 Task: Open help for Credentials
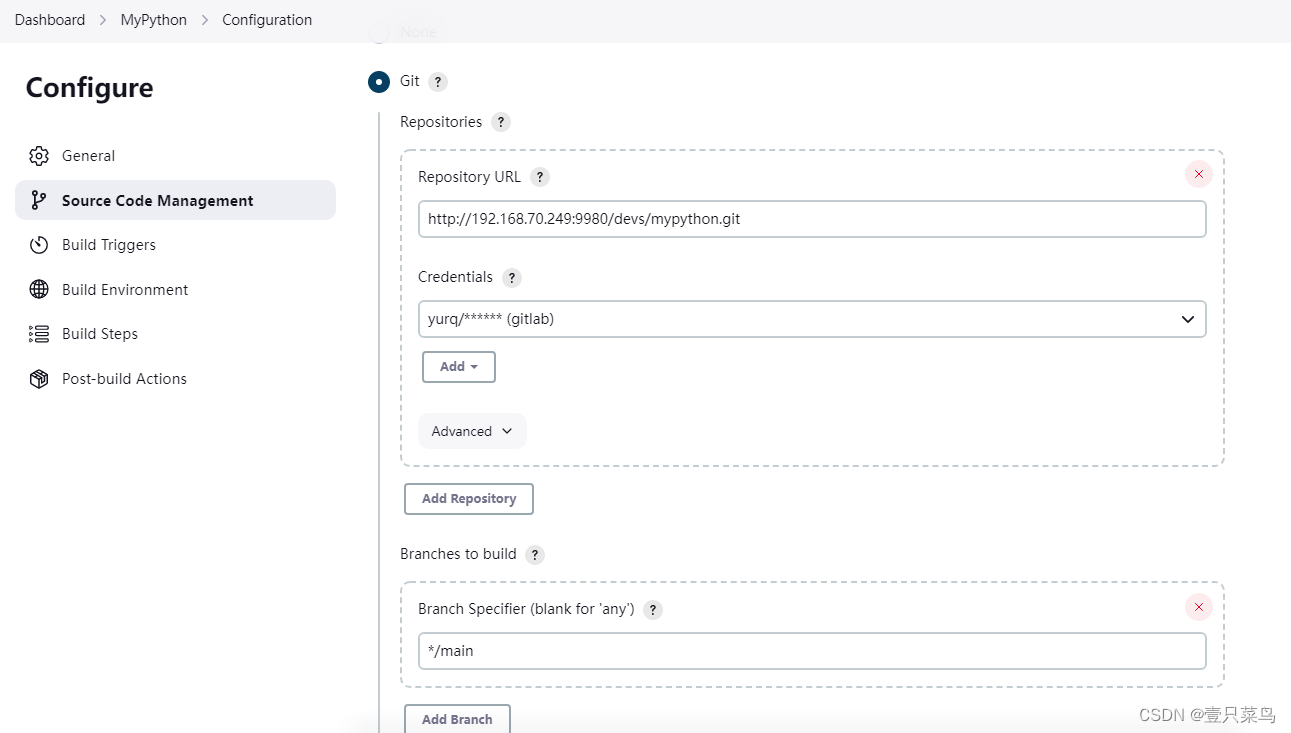[x=512, y=278]
